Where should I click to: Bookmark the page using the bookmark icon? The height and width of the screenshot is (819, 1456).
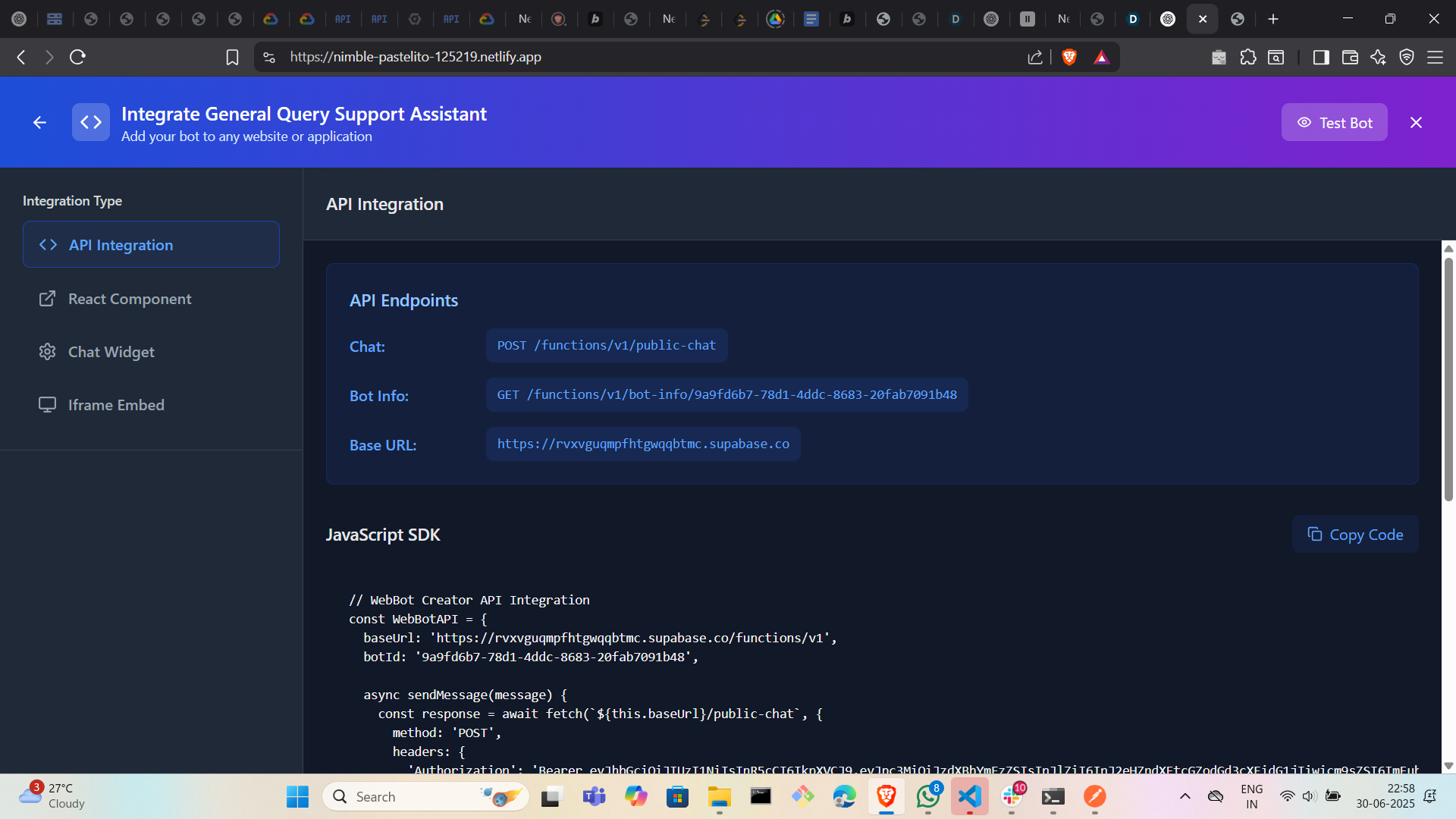[232, 57]
